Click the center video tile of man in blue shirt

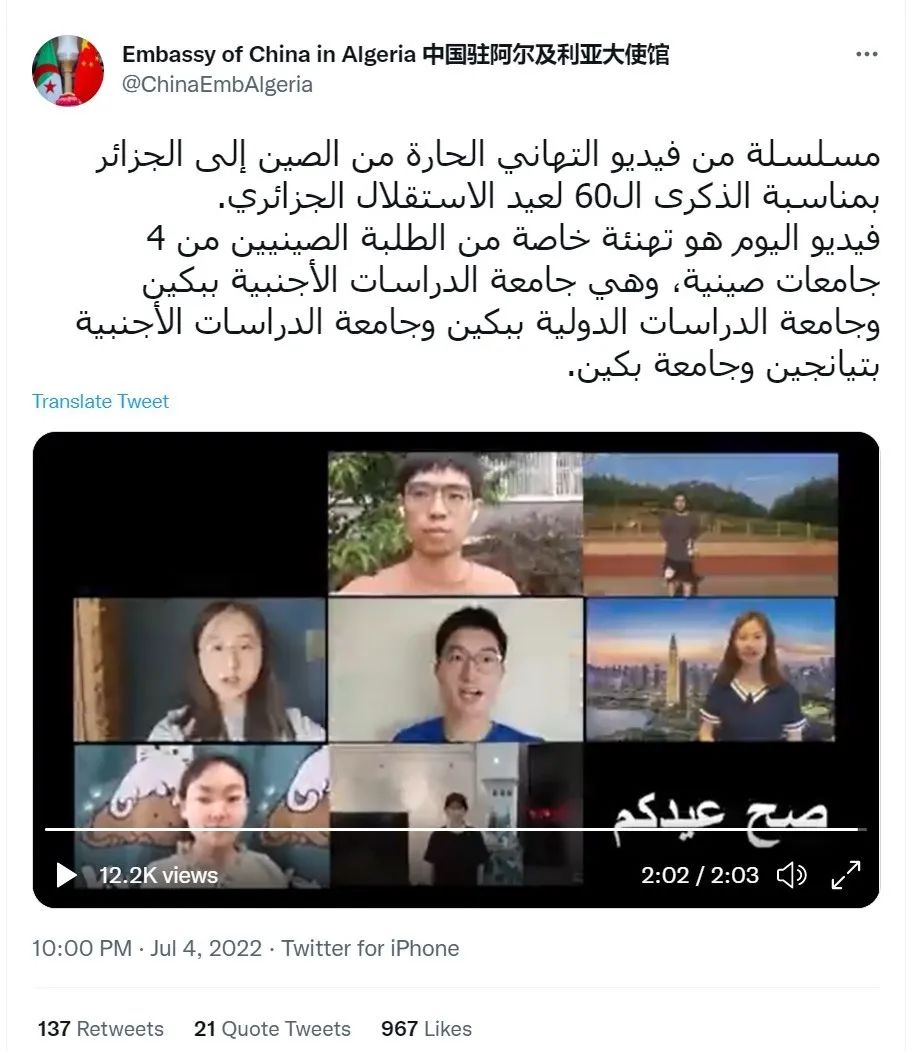[x=456, y=670]
